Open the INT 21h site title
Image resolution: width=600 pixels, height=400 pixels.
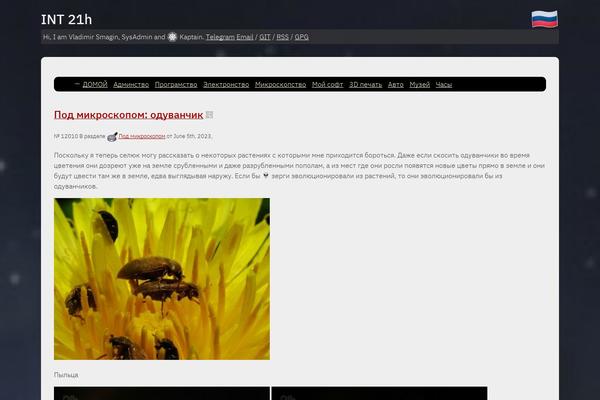coord(67,20)
